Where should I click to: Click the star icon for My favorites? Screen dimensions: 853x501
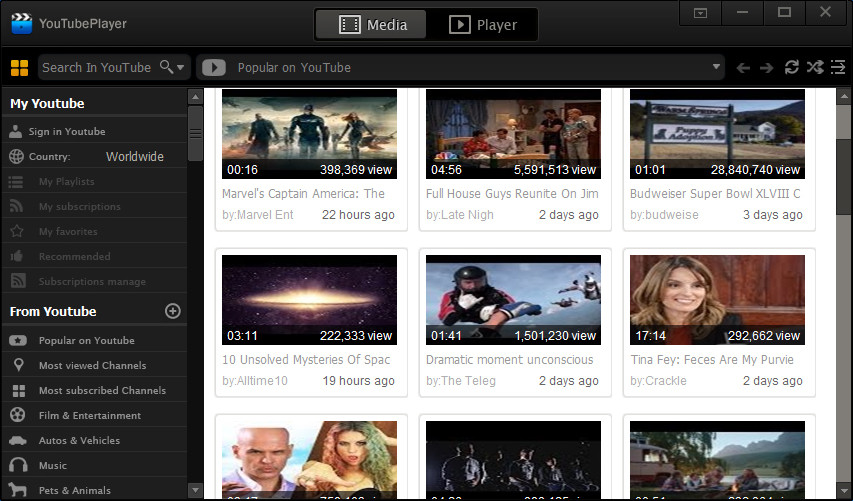17,231
